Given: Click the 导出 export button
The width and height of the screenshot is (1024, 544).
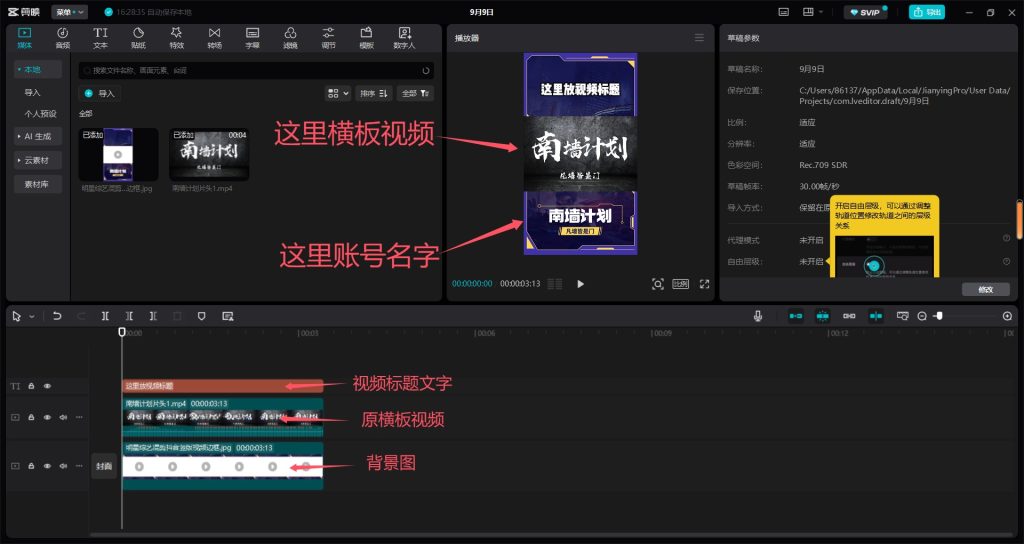Looking at the screenshot, I should (927, 12).
